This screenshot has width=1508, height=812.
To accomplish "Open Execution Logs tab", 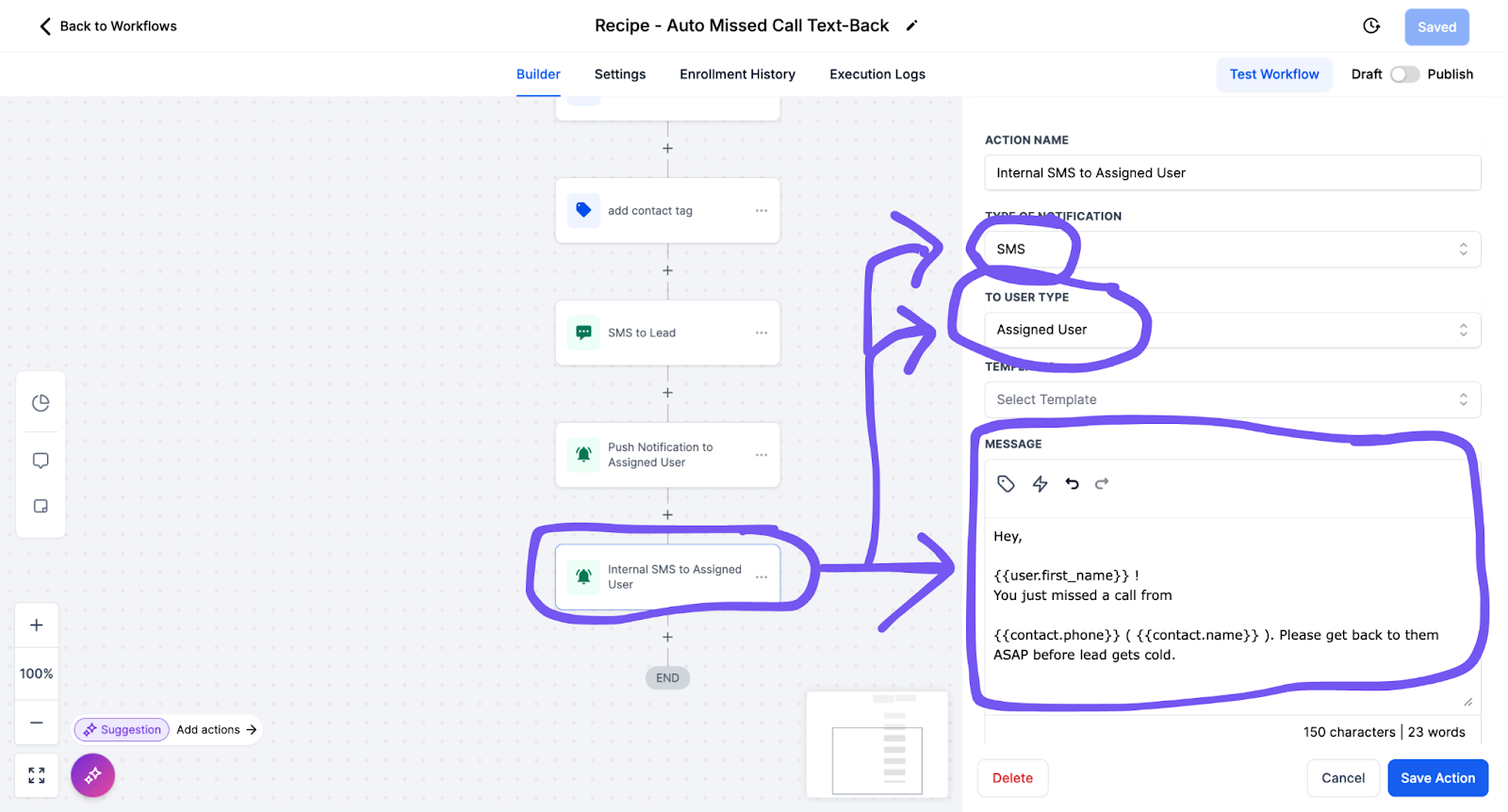I will click(x=877, y=74).
